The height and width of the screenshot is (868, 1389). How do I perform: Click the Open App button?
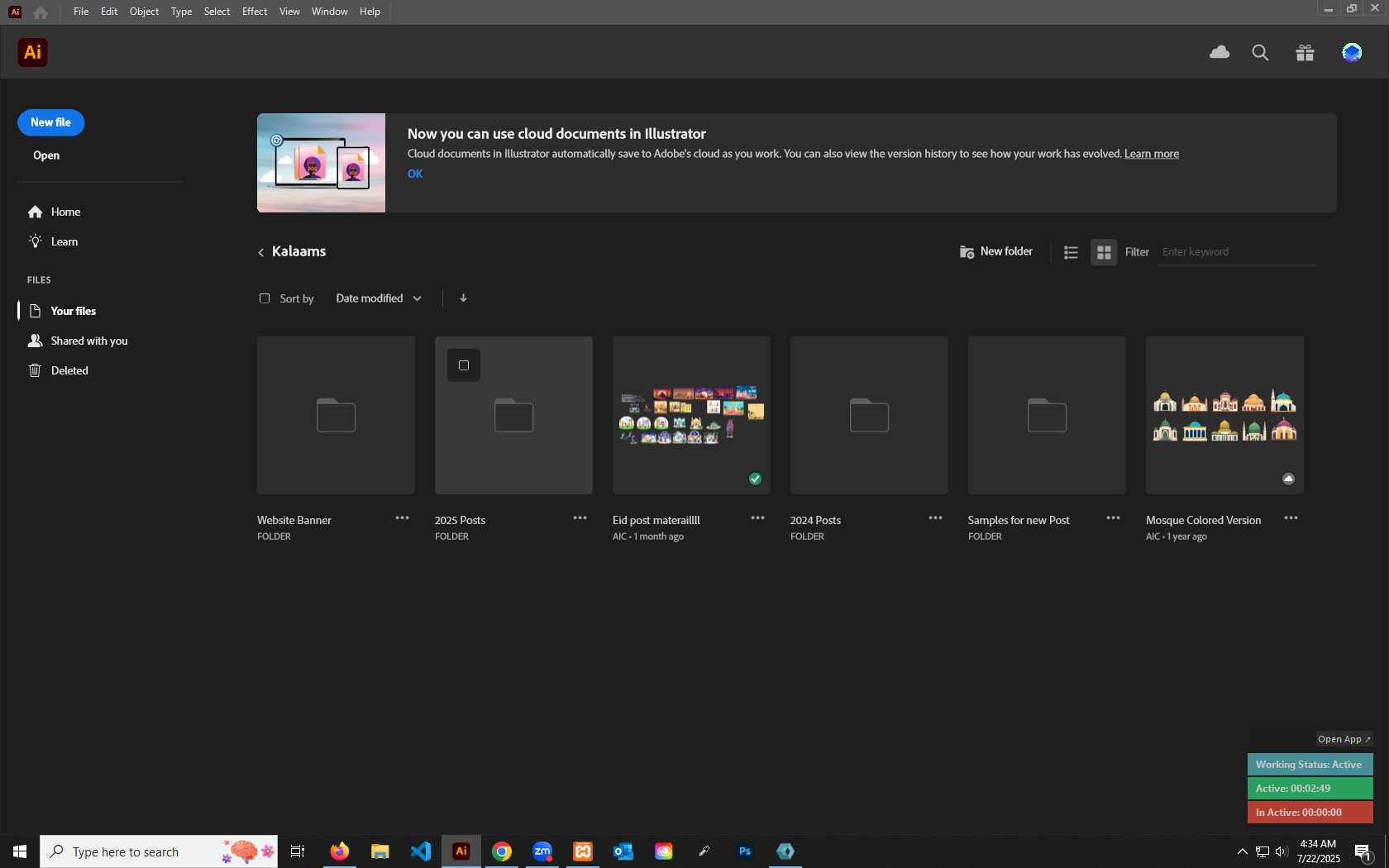click(1344, 739)
